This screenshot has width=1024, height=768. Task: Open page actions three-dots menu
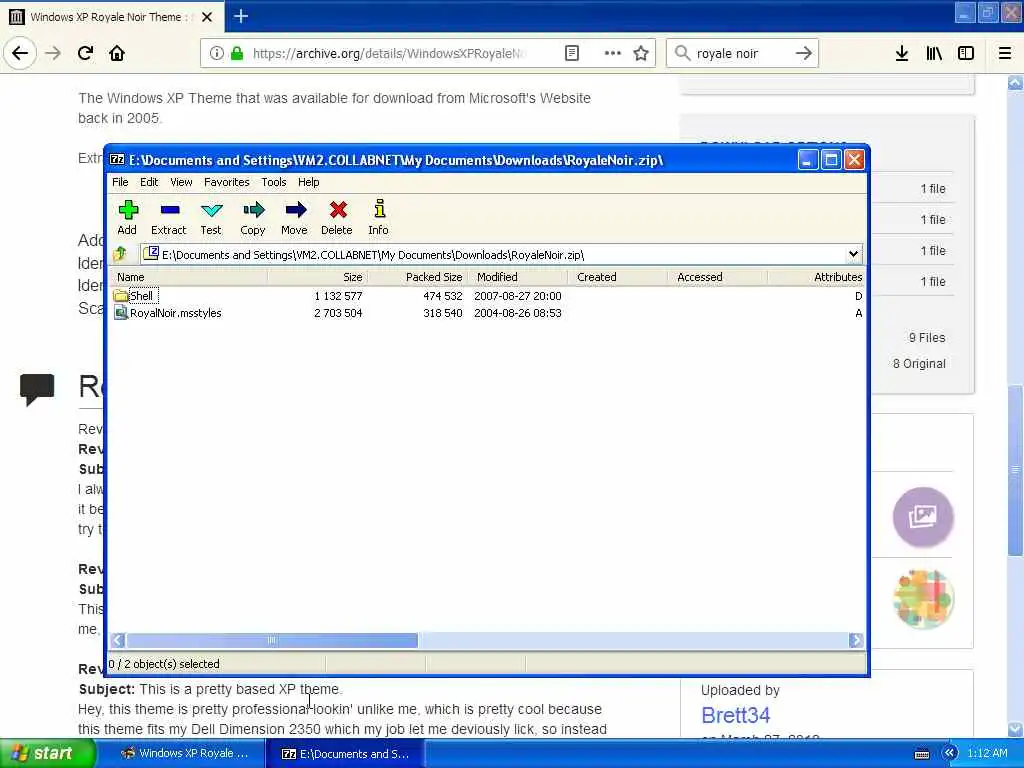click(613, 54)
